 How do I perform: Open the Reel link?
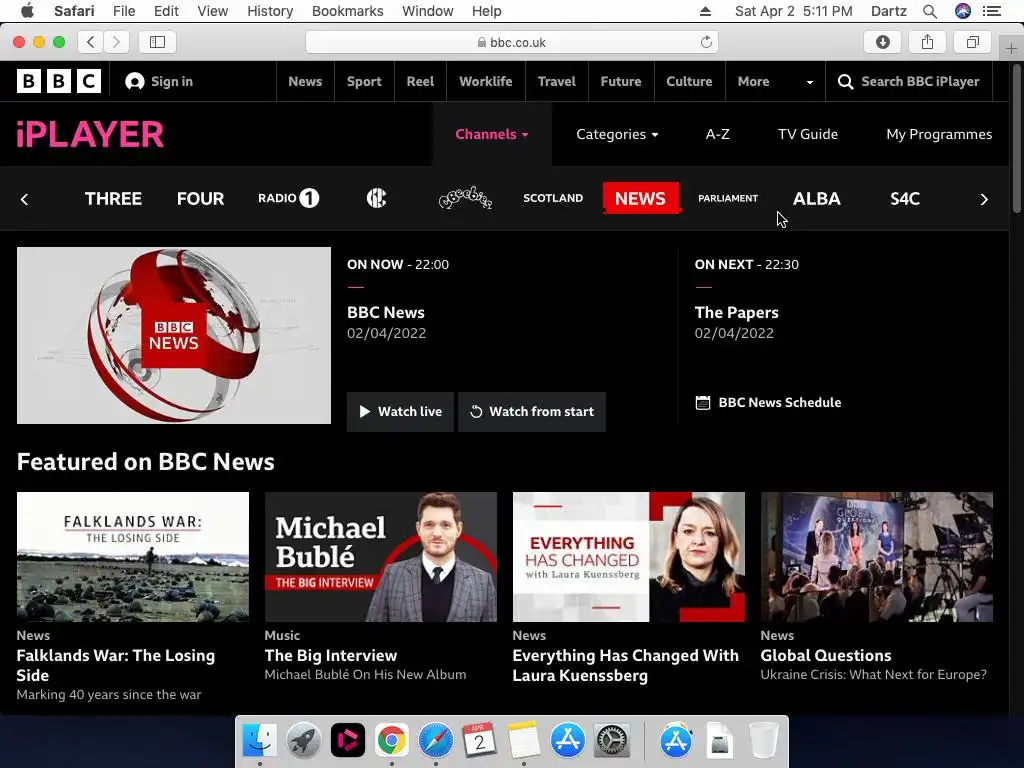click(420, 82)
